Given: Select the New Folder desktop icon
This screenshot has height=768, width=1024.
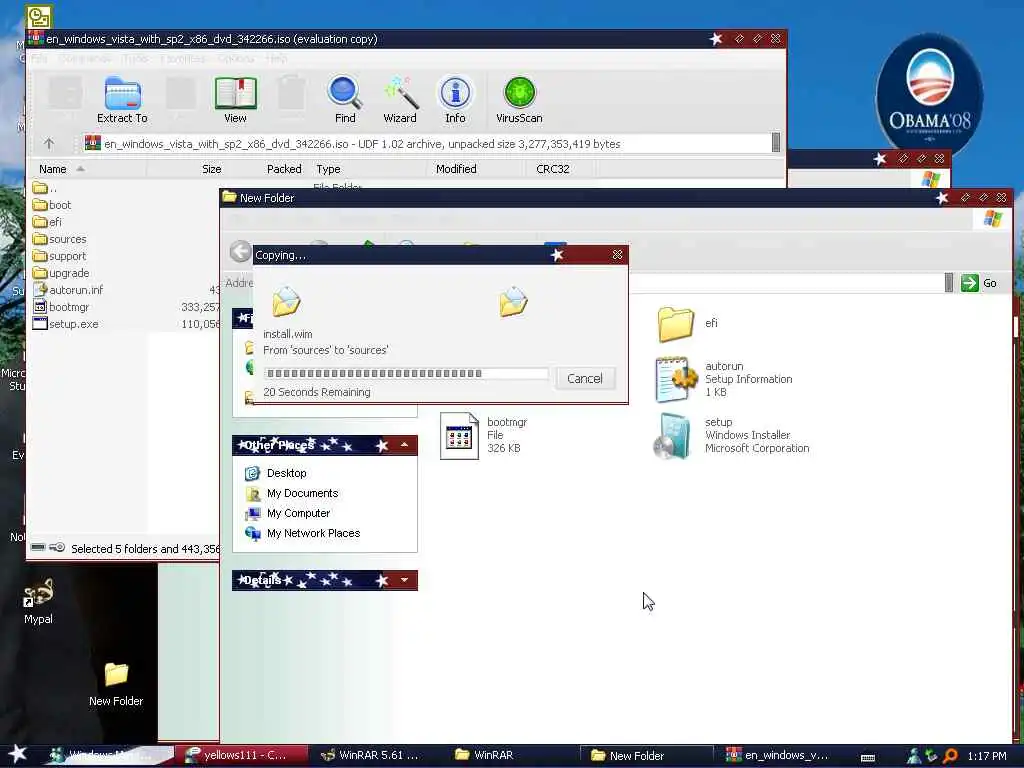Looking at the screenshot, I should (116, 684).
